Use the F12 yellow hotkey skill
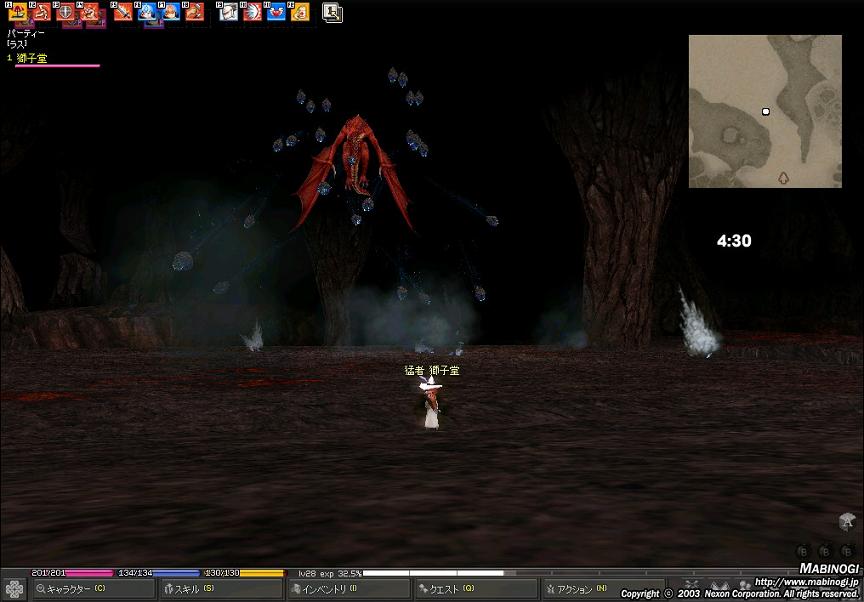The height and width of the screenshot is (602, 864). click(x=300, y=12)
